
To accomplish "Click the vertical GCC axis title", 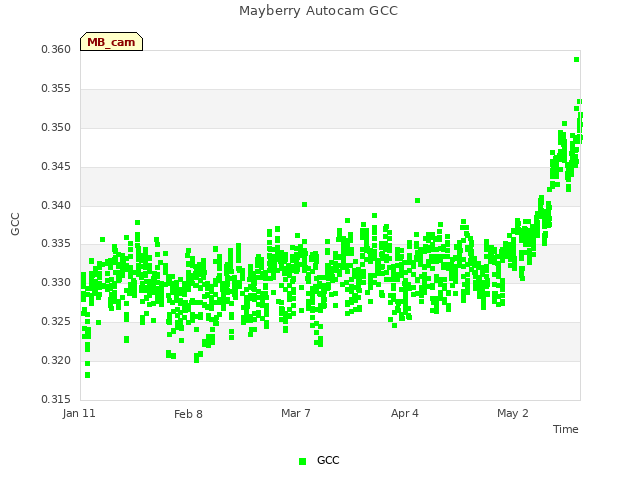I will (15, 224).
